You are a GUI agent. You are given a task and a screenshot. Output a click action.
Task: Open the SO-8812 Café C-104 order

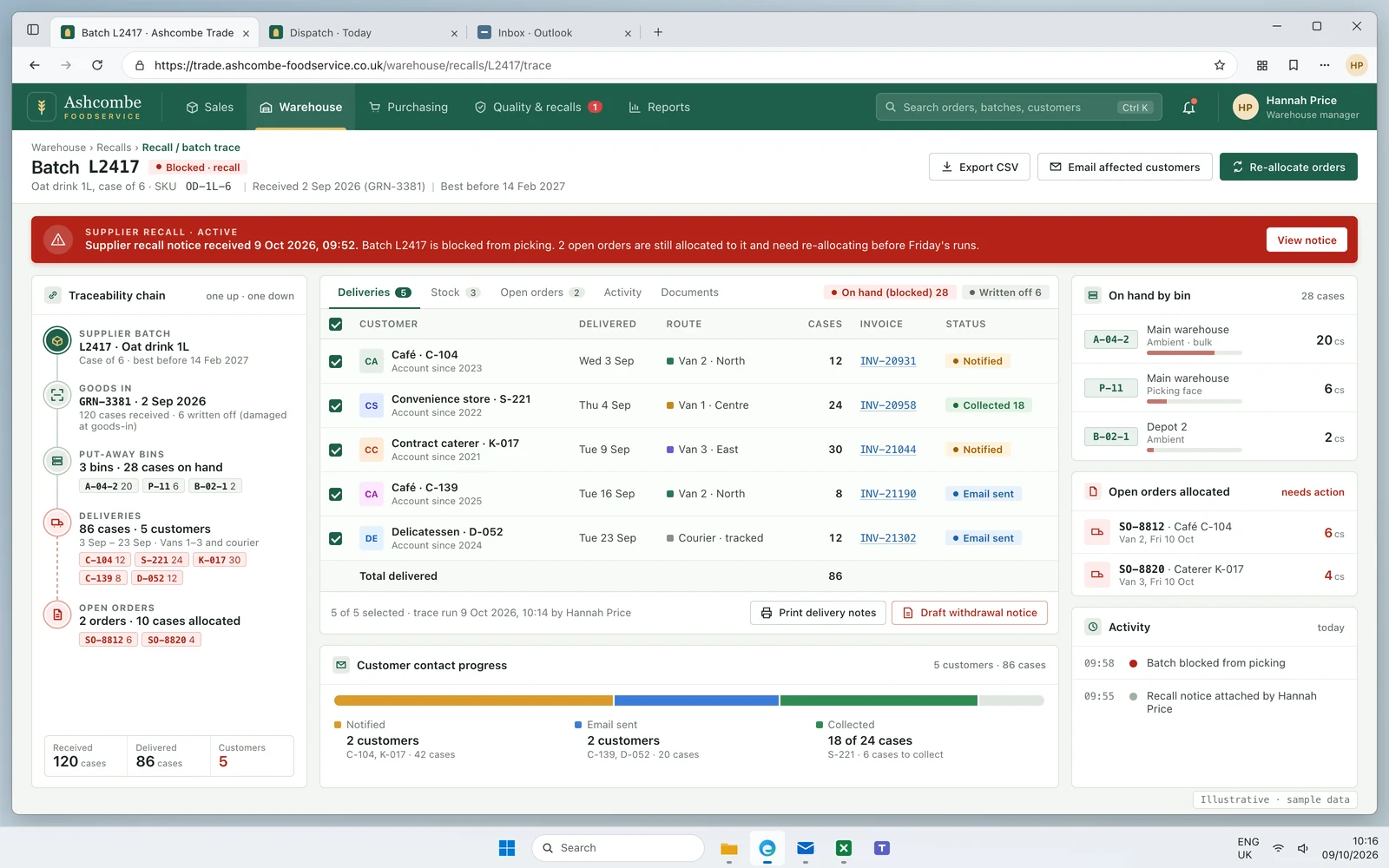pos(1215,534)
